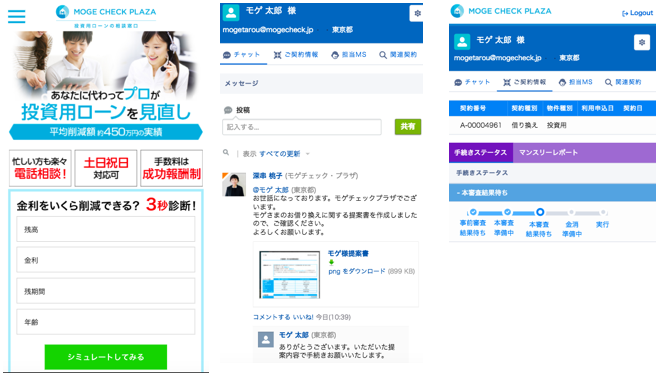Open the settings gear in the chat screen header
Image resolution: width=664 pixels, height=373 pixels.
coord(417,14)
